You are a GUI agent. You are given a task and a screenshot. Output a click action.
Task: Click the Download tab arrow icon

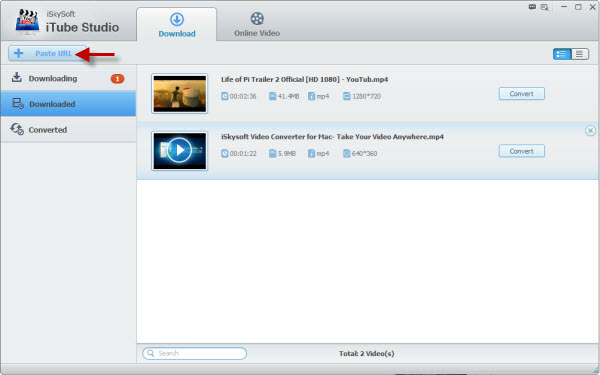coord(177,20)
